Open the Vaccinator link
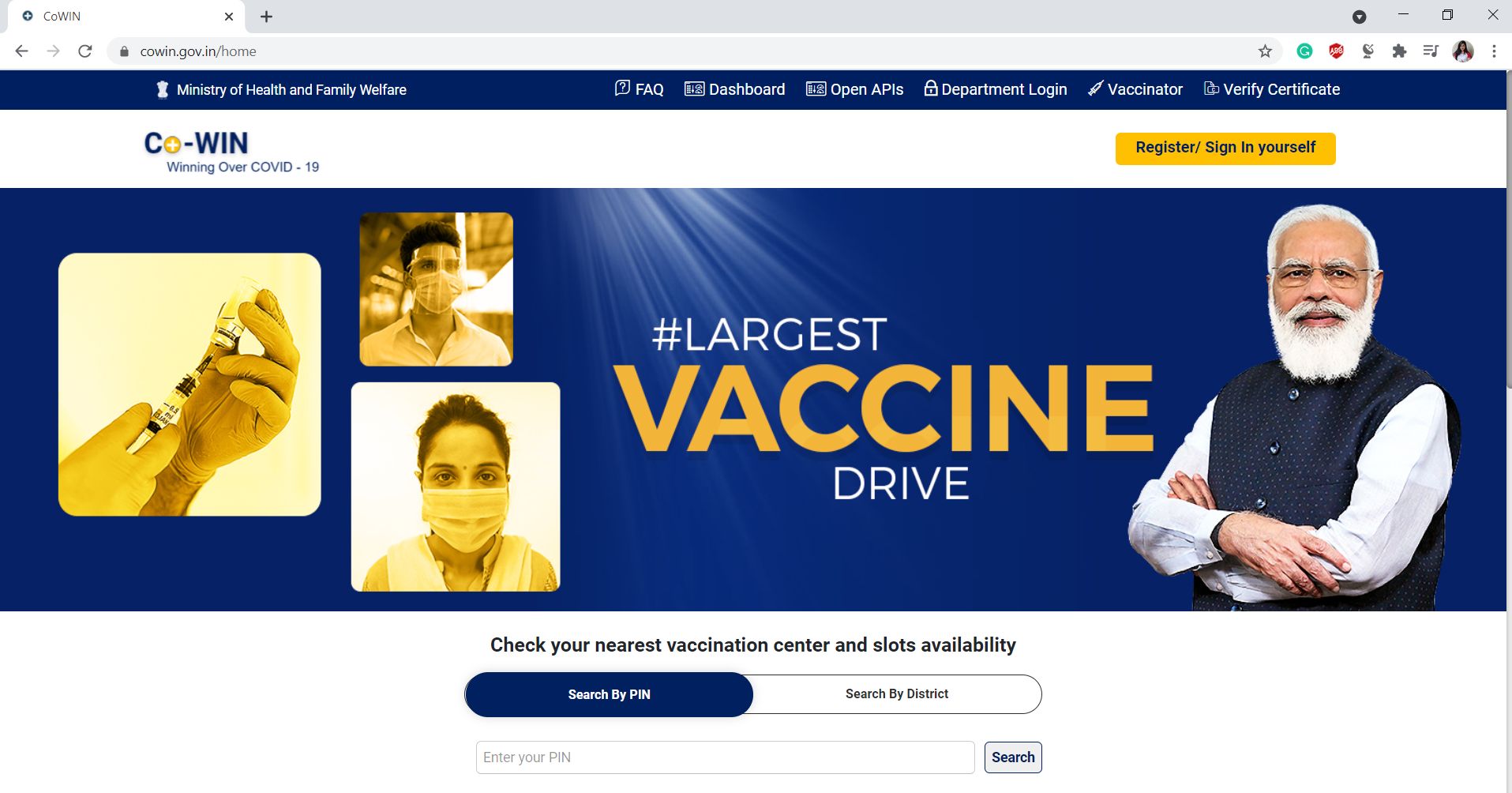Screen dimensions: 1512x793 pyautogui.click(x=1135, y=89)
